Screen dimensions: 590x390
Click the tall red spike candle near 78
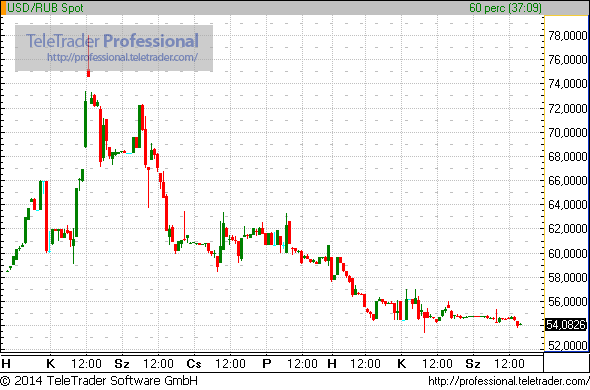click(88, 56)
